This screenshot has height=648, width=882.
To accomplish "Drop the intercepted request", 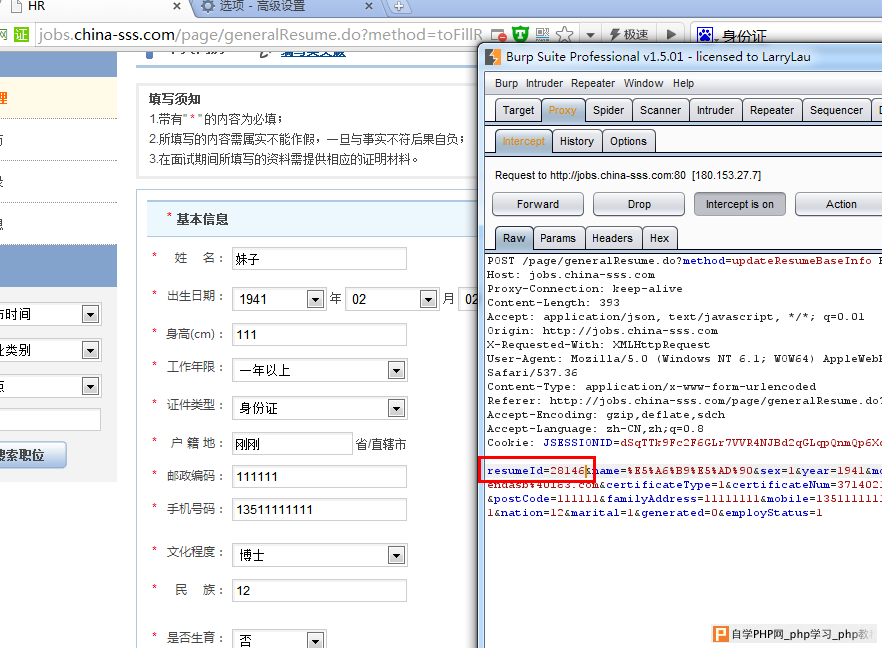I will point(639,204).
